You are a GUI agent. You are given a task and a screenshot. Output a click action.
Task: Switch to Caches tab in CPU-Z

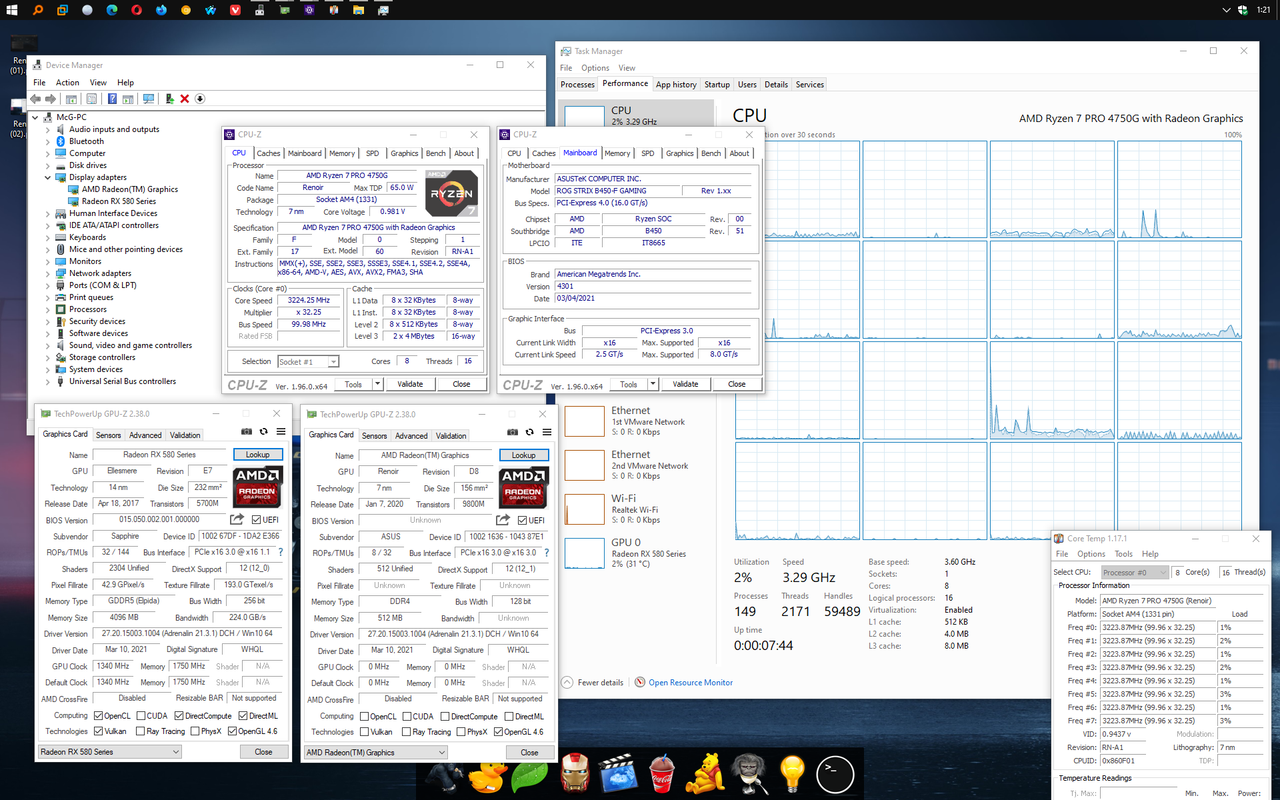coord(268,153)
